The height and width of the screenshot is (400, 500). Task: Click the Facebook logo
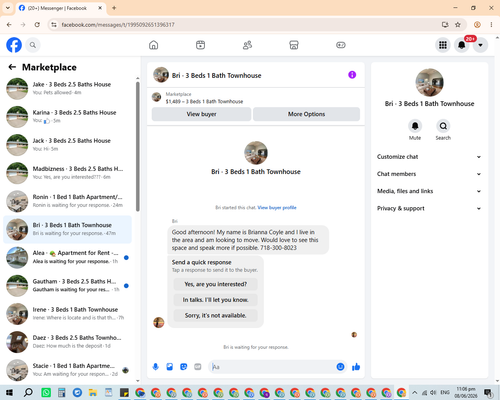click(14, 45)
